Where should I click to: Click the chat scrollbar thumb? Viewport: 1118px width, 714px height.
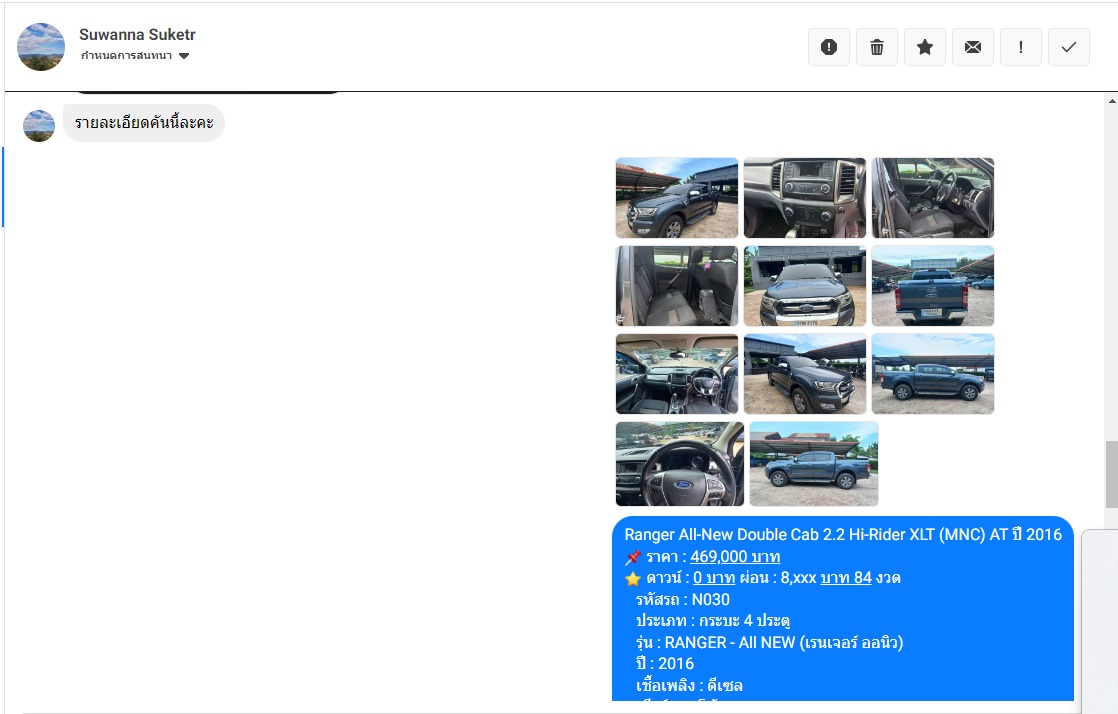[x=1112, y=474]
